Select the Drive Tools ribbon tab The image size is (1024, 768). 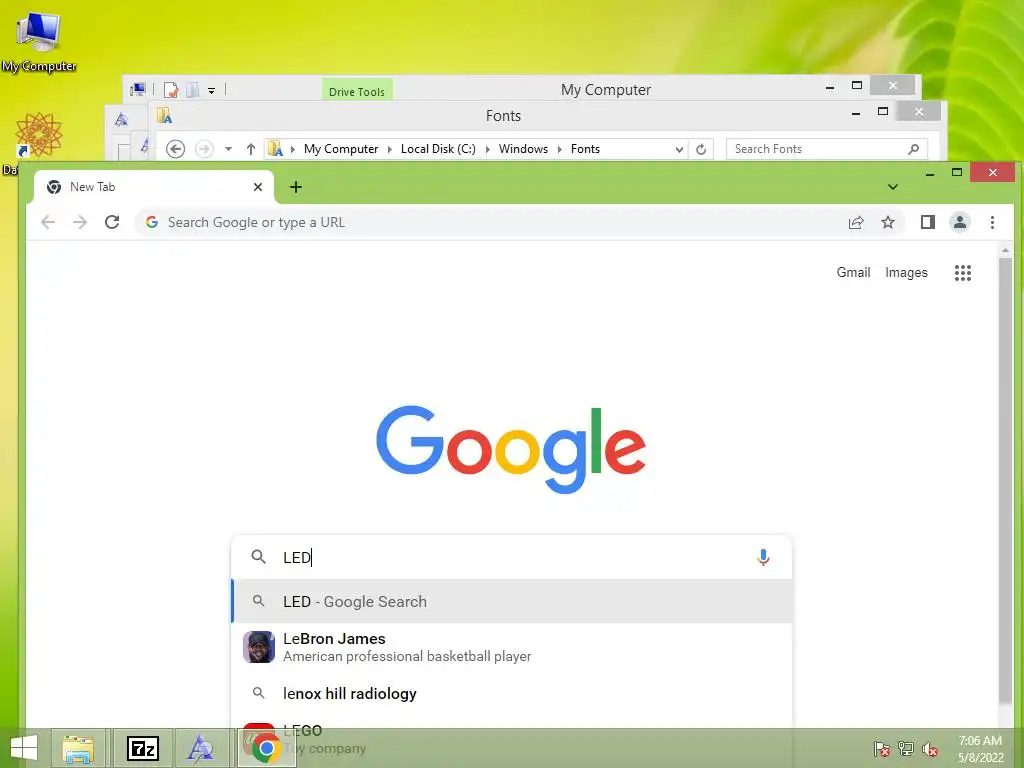pyautogui.click(x=357, y=91)
